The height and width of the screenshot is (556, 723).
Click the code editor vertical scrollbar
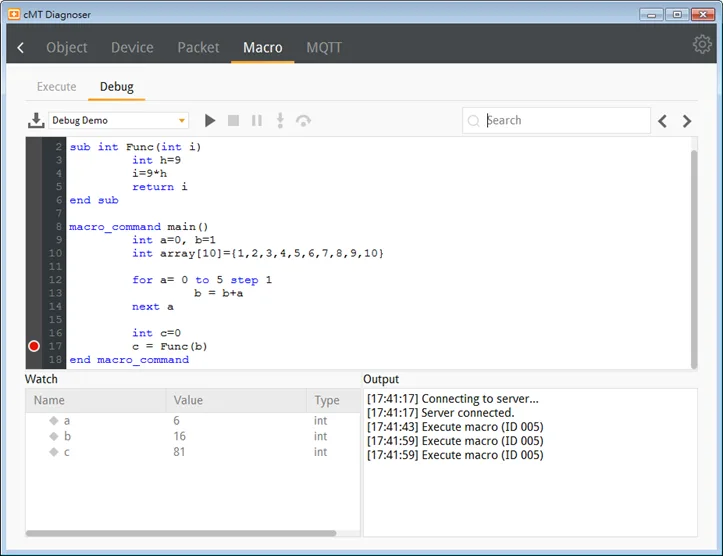pos(694,258)
